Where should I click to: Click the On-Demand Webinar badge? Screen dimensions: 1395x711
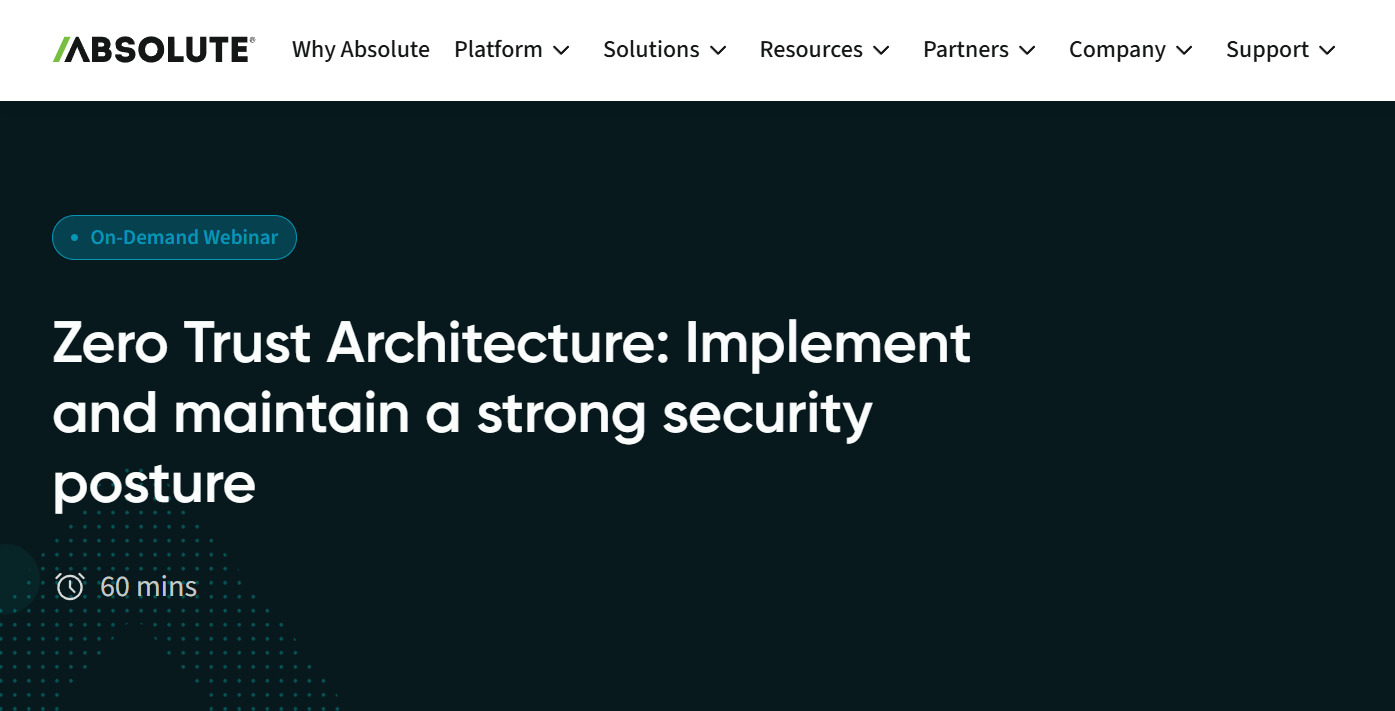(174, 237)
